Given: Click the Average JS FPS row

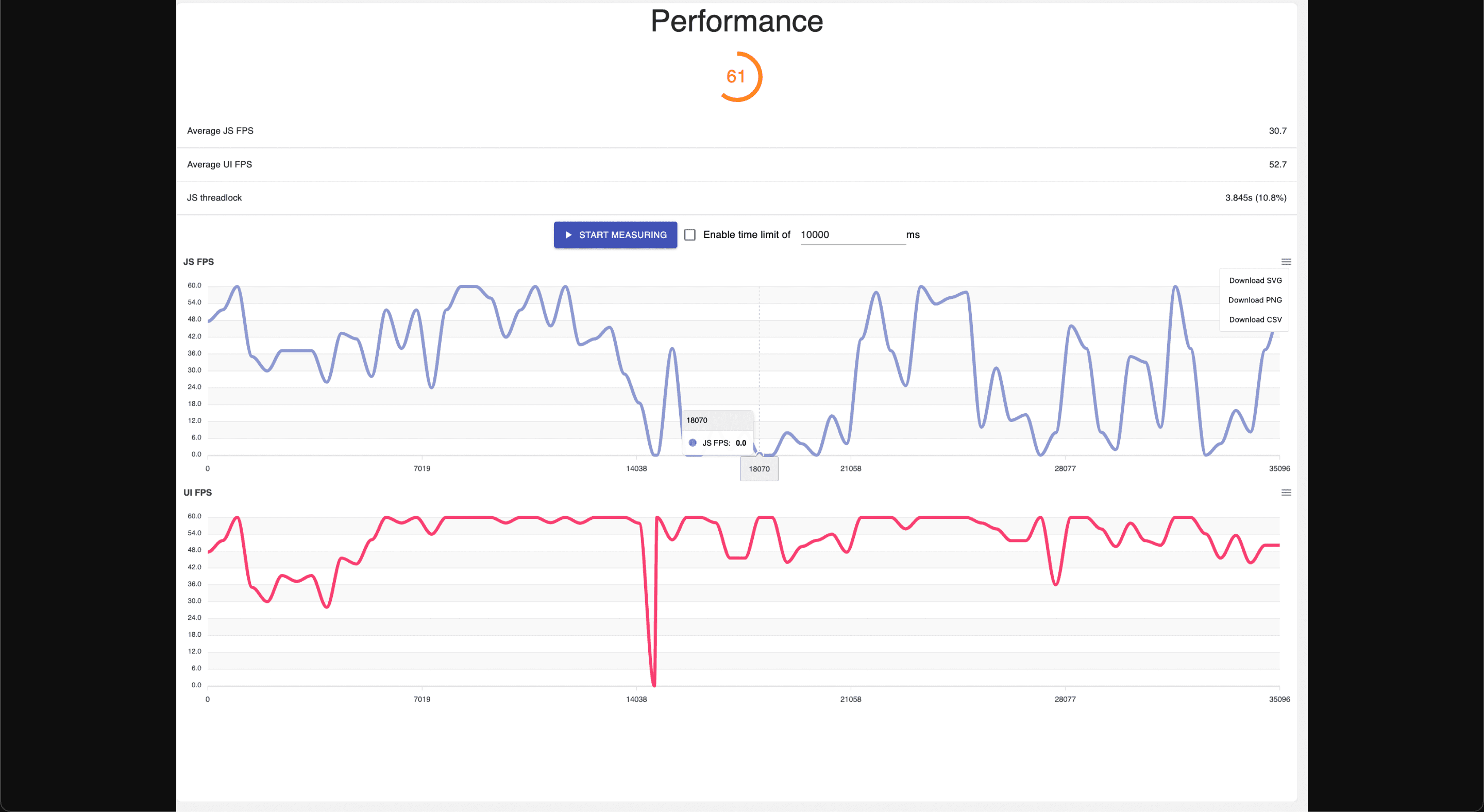Looking at the screenshot, I should [736, 131].
